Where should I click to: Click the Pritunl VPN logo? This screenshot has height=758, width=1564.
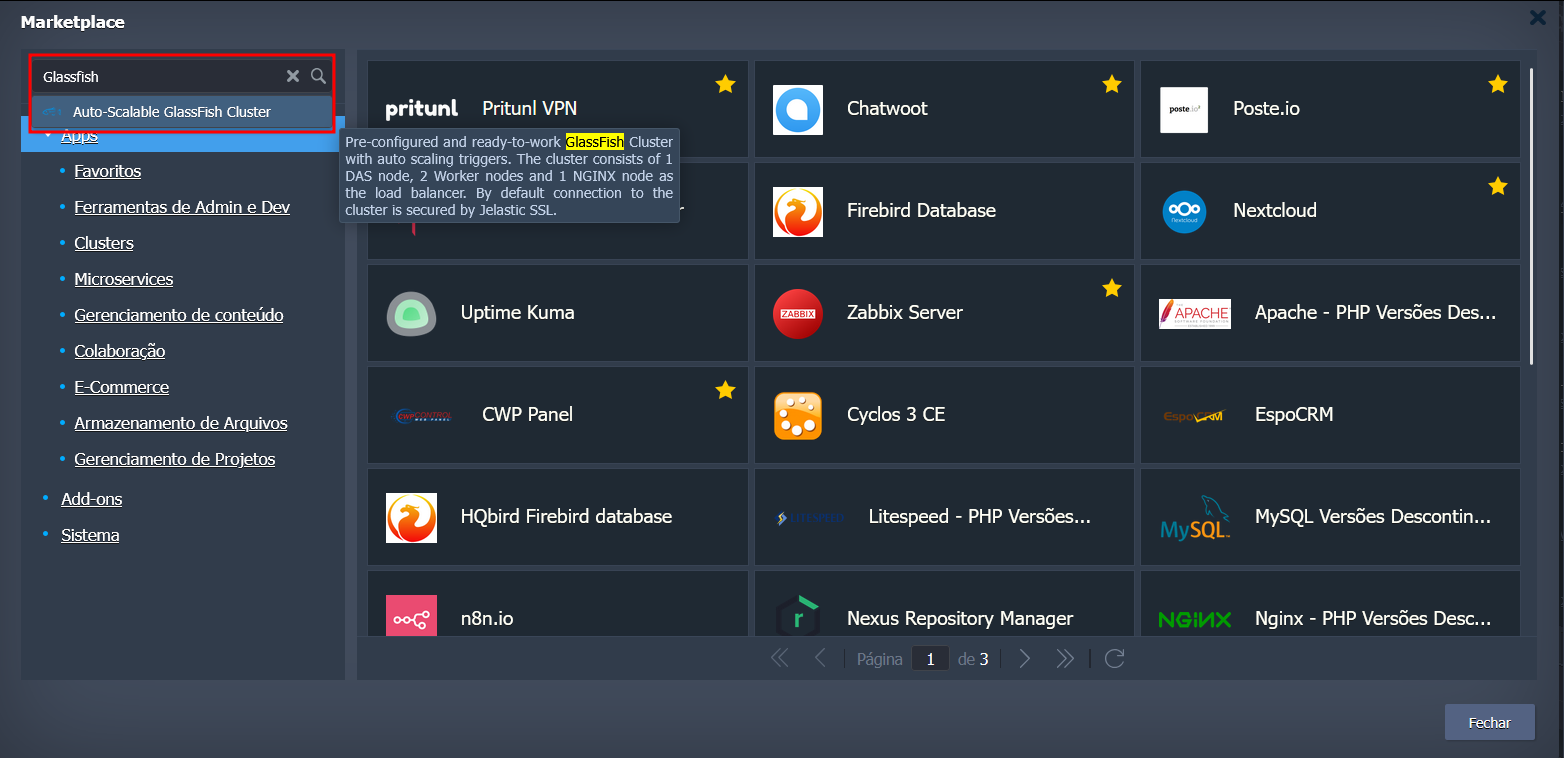[421, 109]
